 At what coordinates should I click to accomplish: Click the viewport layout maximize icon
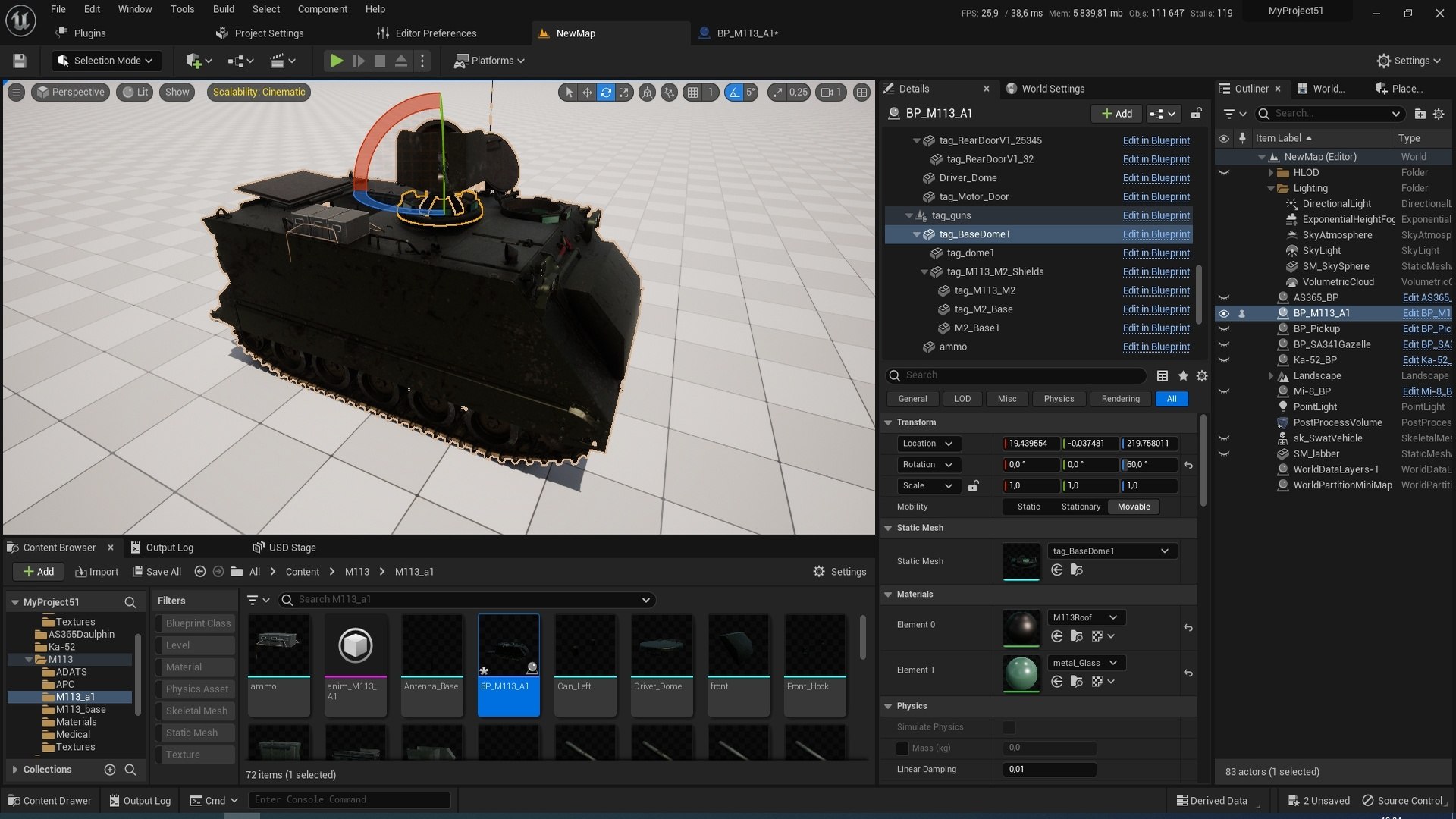pyautogui.click(x=861, y=93)
